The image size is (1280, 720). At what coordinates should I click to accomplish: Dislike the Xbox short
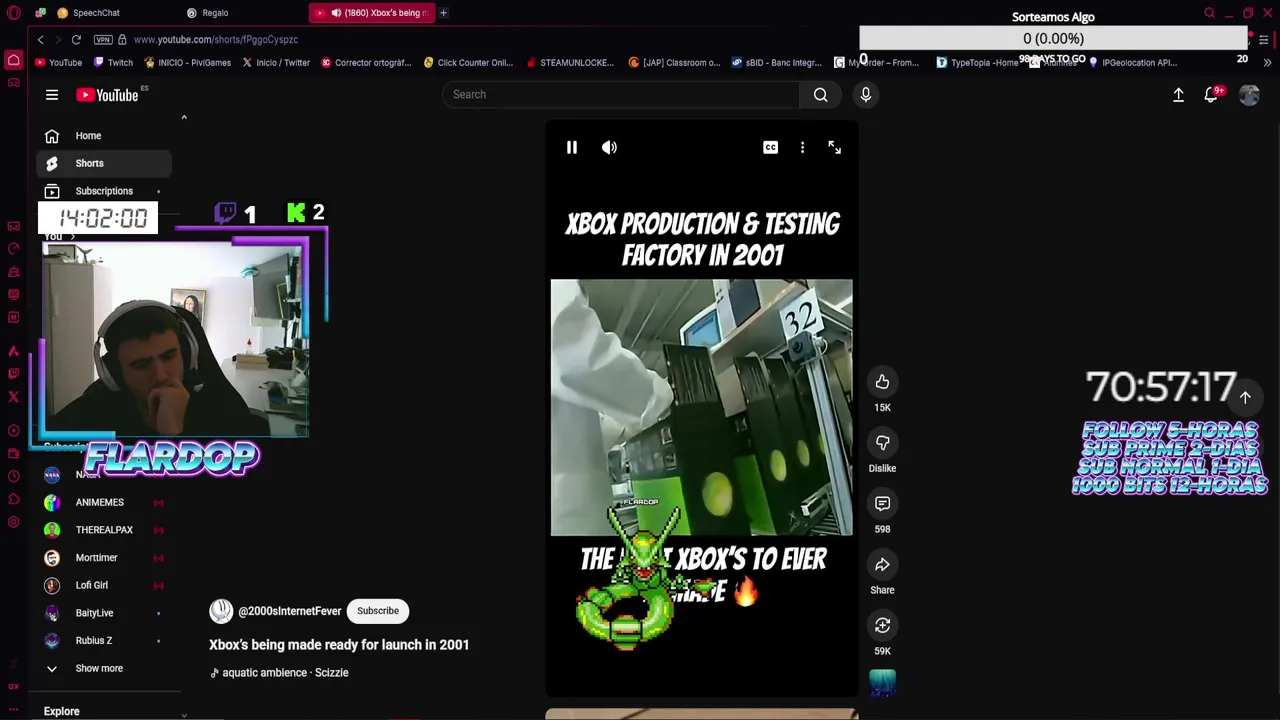(882, 442)
